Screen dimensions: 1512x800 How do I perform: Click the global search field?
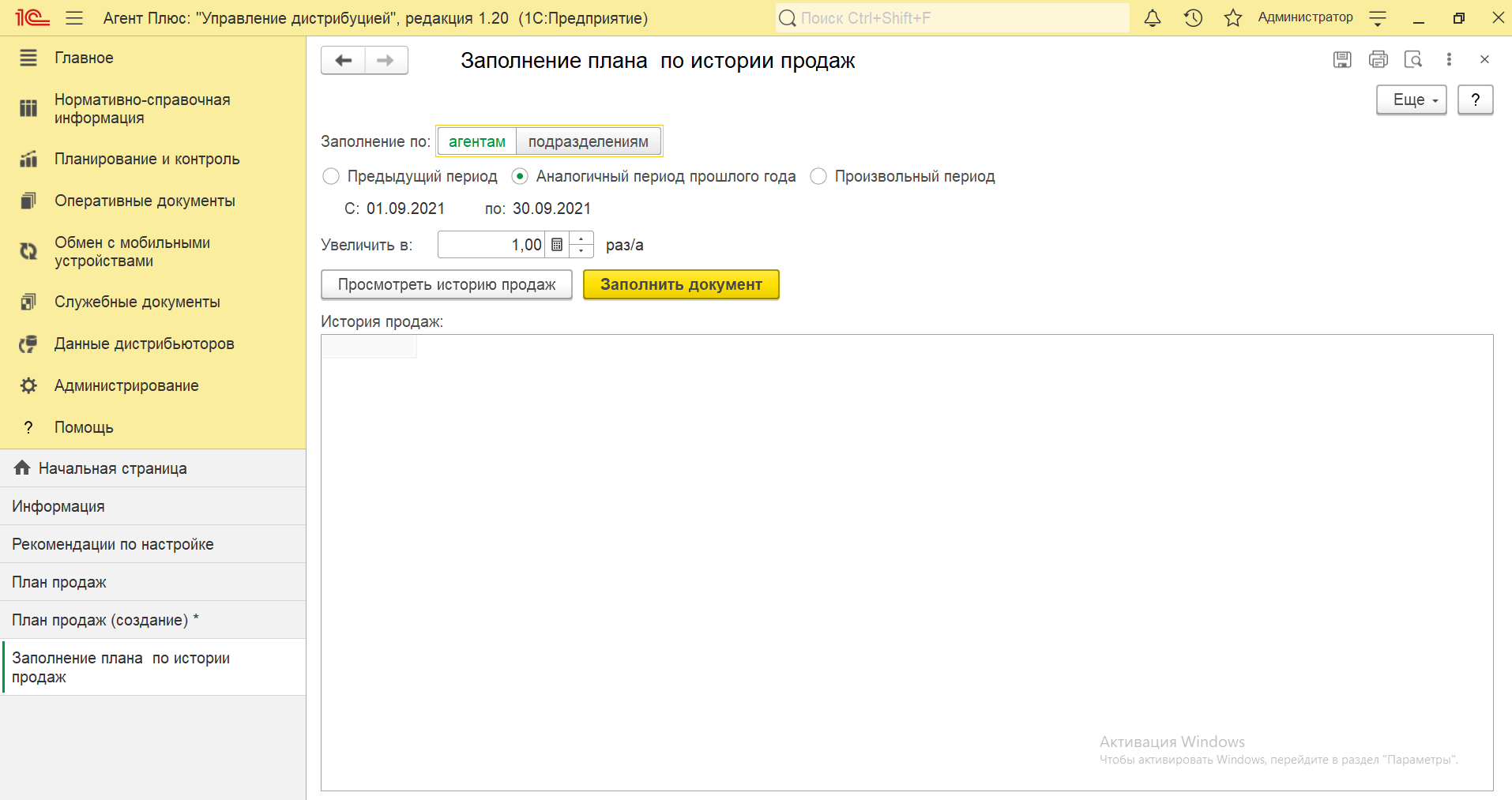coord(952,18)
